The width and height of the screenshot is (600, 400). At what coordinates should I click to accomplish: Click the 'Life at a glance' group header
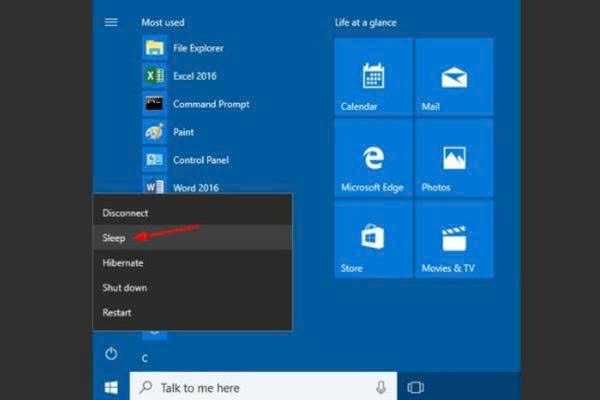tap(365, 23)
